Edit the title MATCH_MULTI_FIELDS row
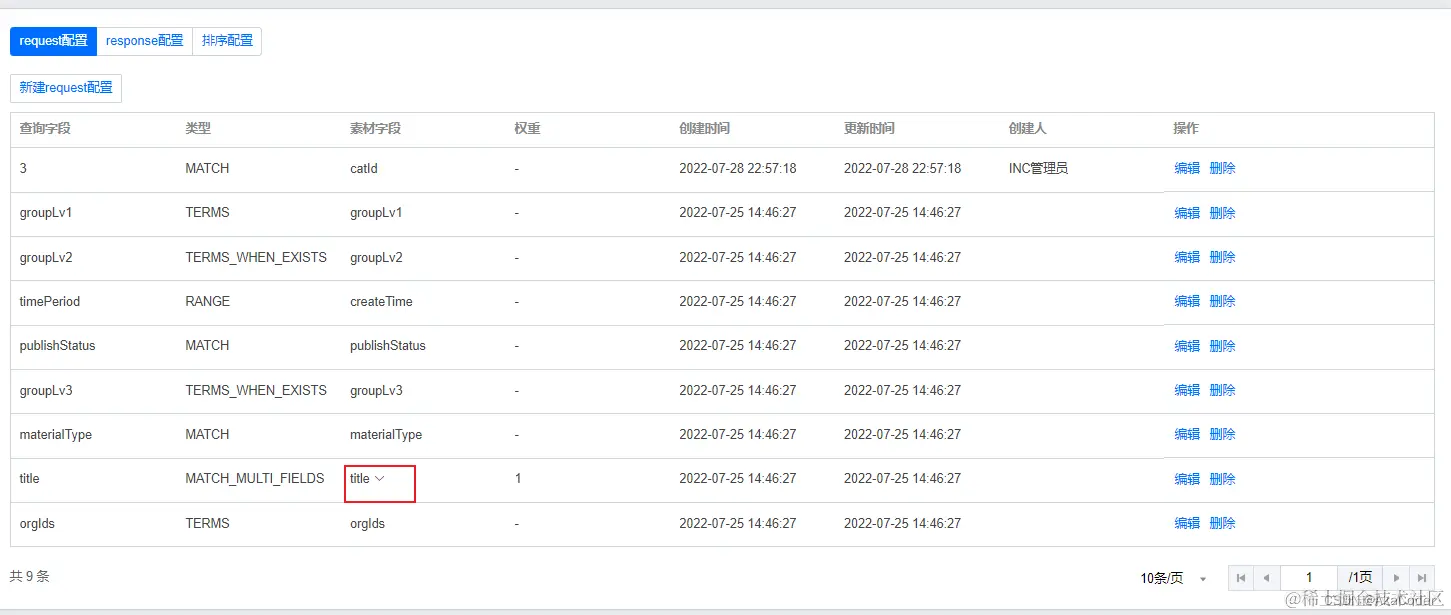The width and height of the screenshot is (1451, 615). point(1187,479)
